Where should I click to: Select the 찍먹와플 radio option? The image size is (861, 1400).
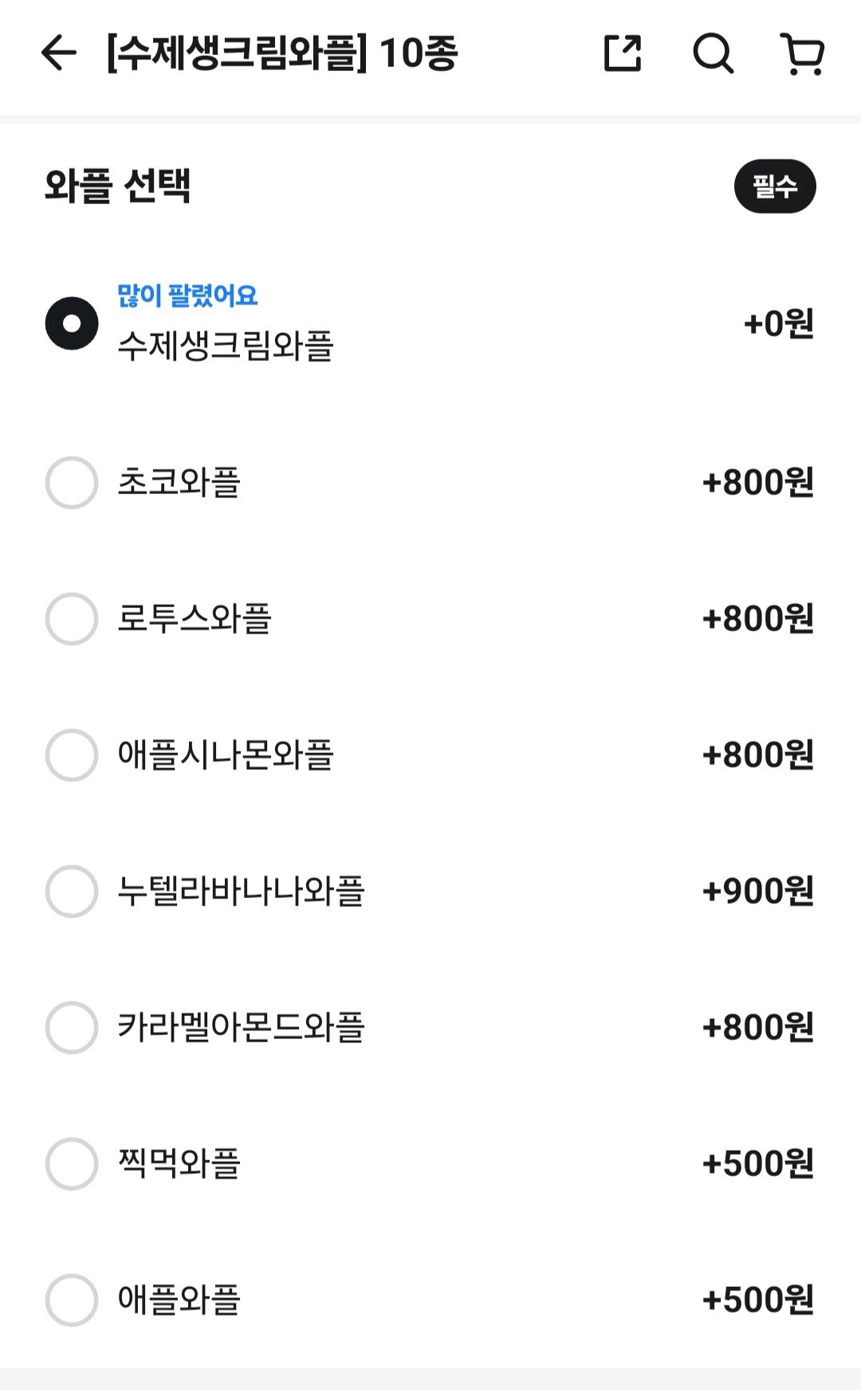tap(72, 1163)
